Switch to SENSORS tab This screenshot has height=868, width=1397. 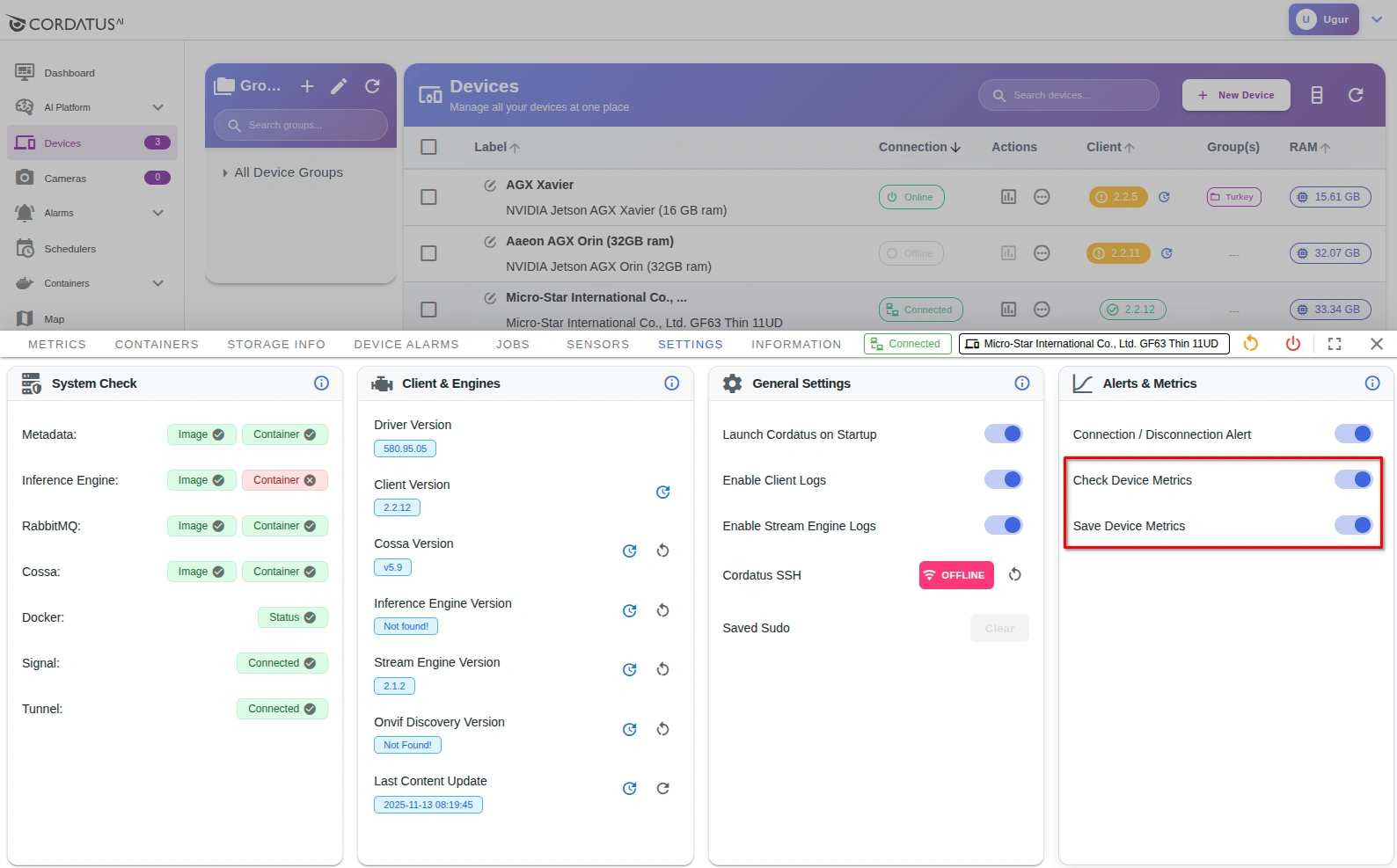click(x=598, y=345)
